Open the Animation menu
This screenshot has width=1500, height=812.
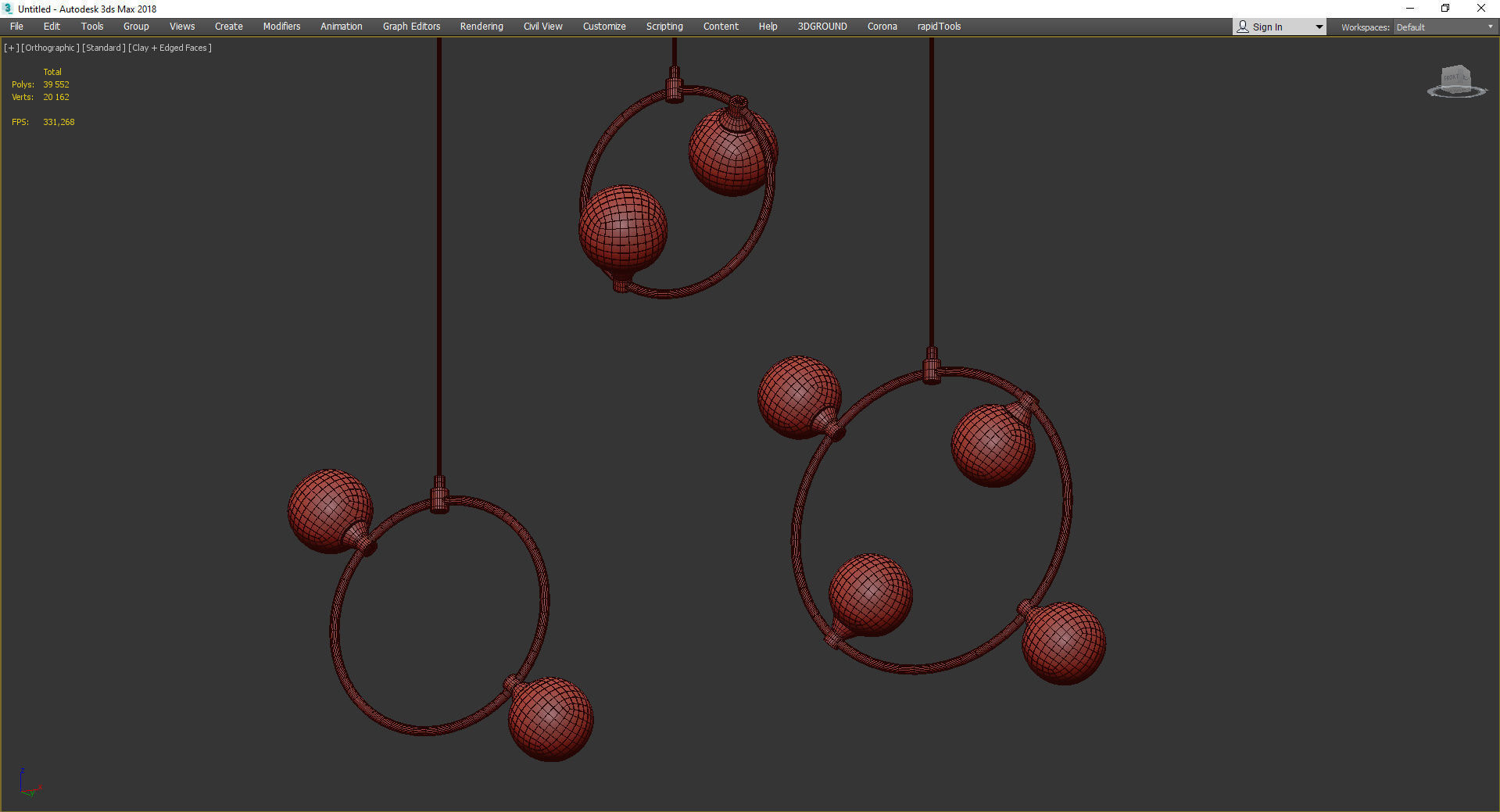point(342,27)
